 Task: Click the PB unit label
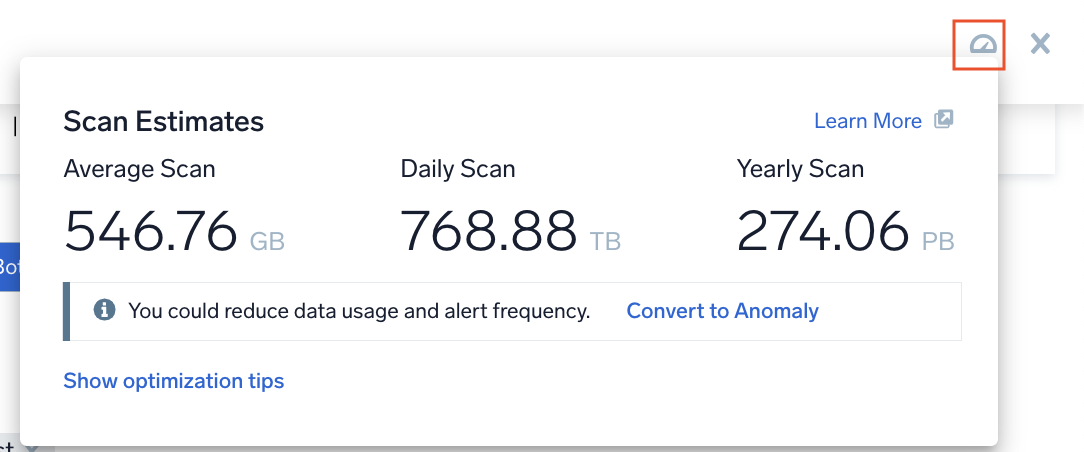pos(938,242)
